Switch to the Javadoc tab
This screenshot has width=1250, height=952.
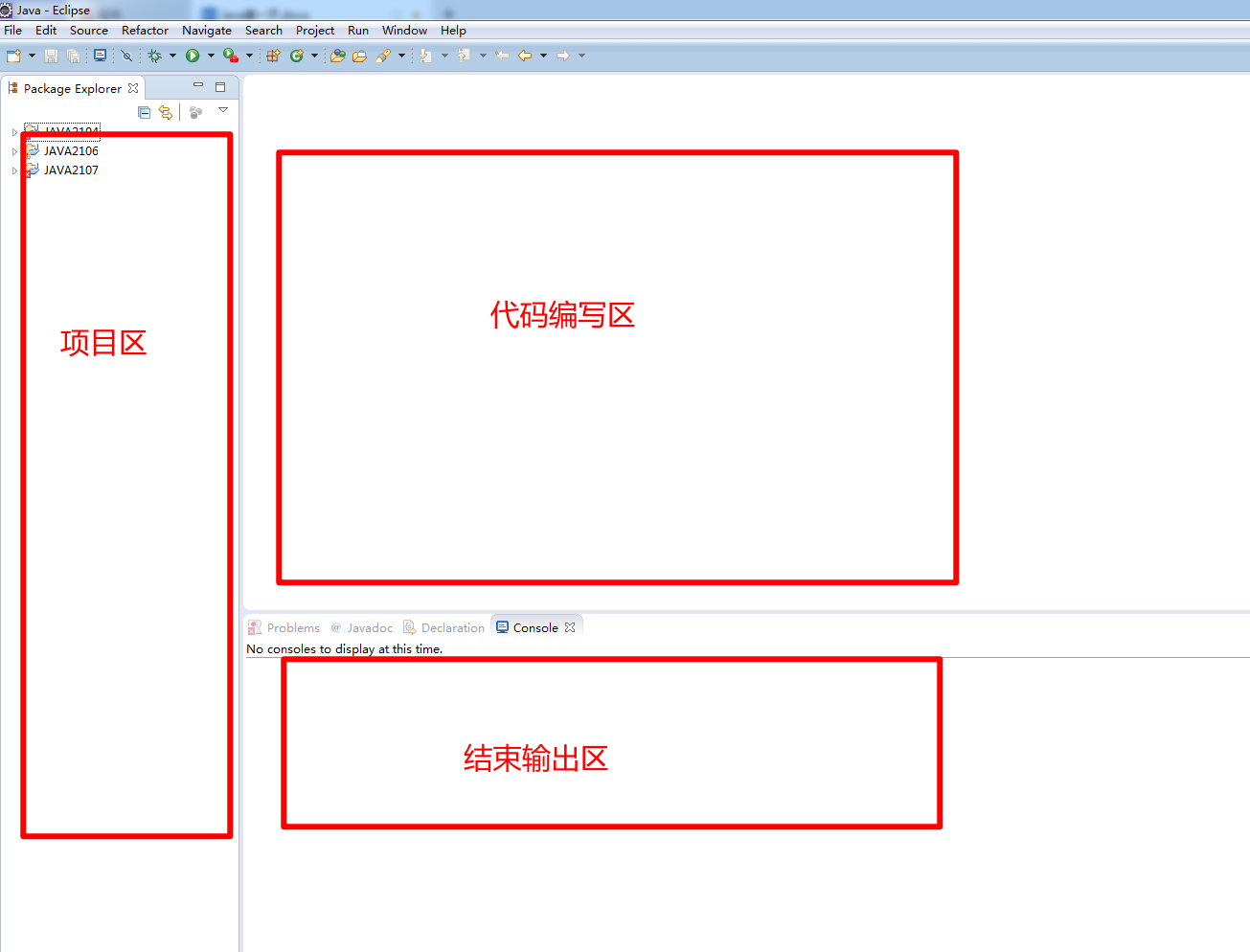coord(362,627)
